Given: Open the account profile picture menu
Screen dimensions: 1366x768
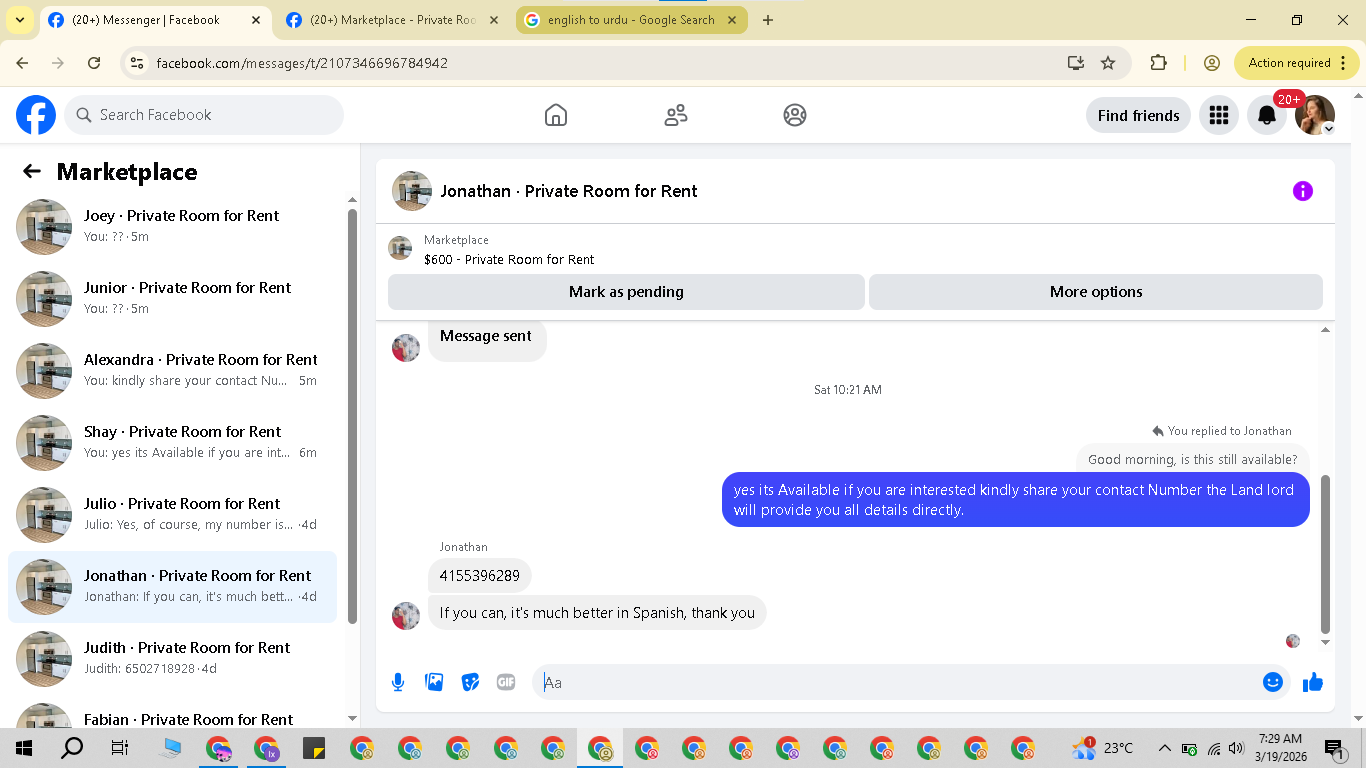Looking at the screenshot, I should tap(1315, 115).
